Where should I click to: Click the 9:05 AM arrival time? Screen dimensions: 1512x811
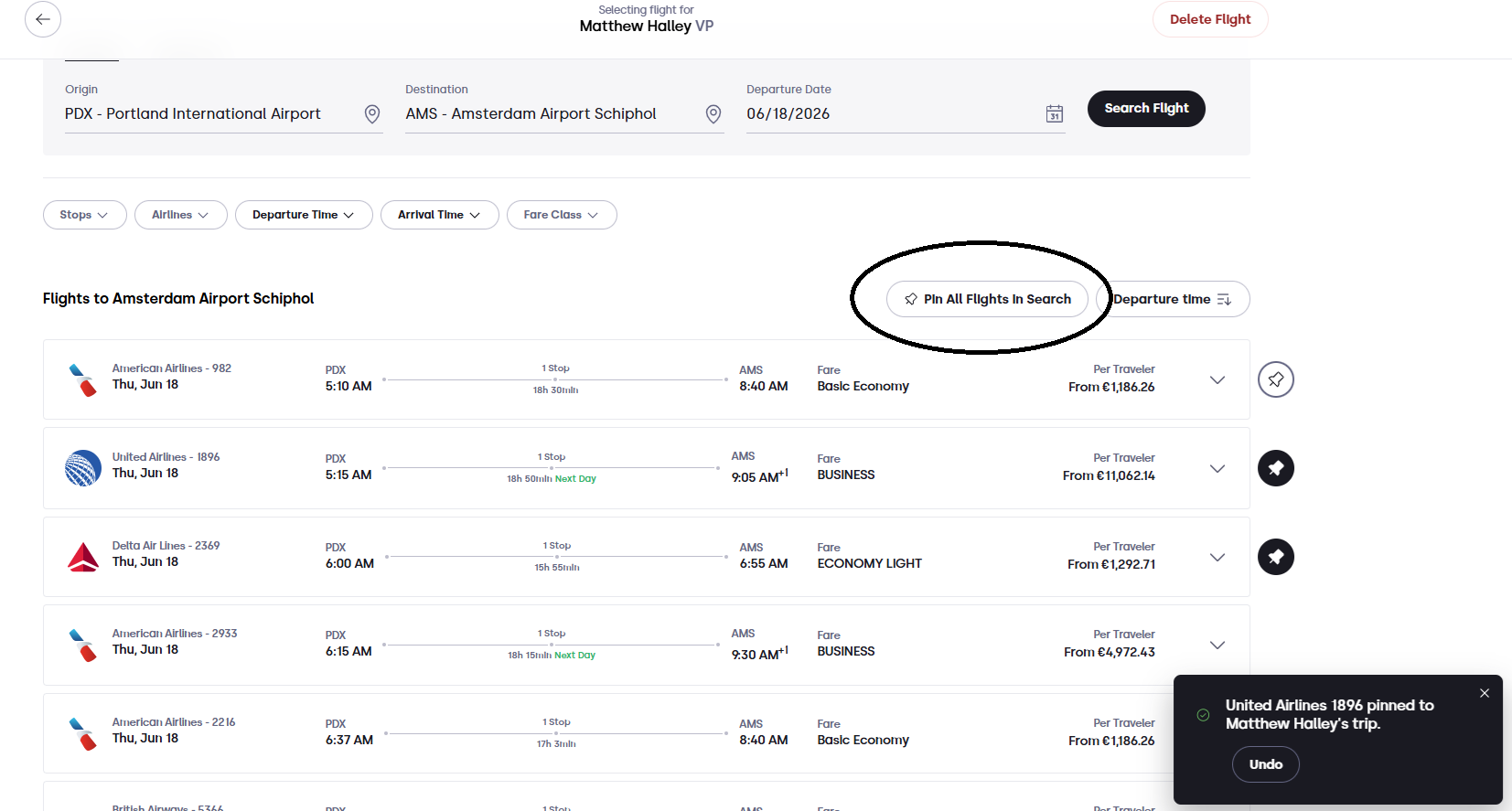click(x=759, y=476)
